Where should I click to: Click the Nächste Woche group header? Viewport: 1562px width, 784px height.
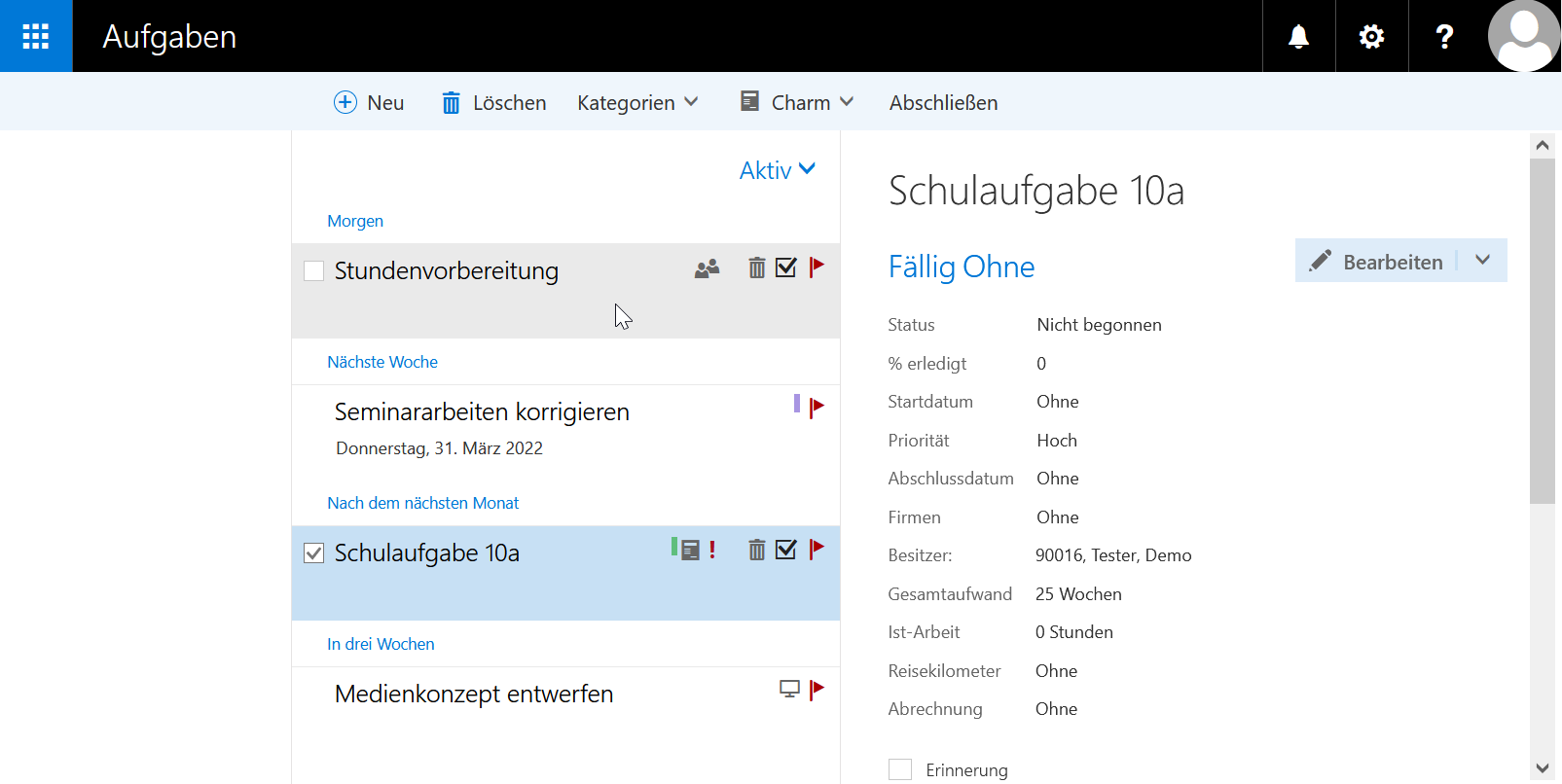tap(382, 362)
